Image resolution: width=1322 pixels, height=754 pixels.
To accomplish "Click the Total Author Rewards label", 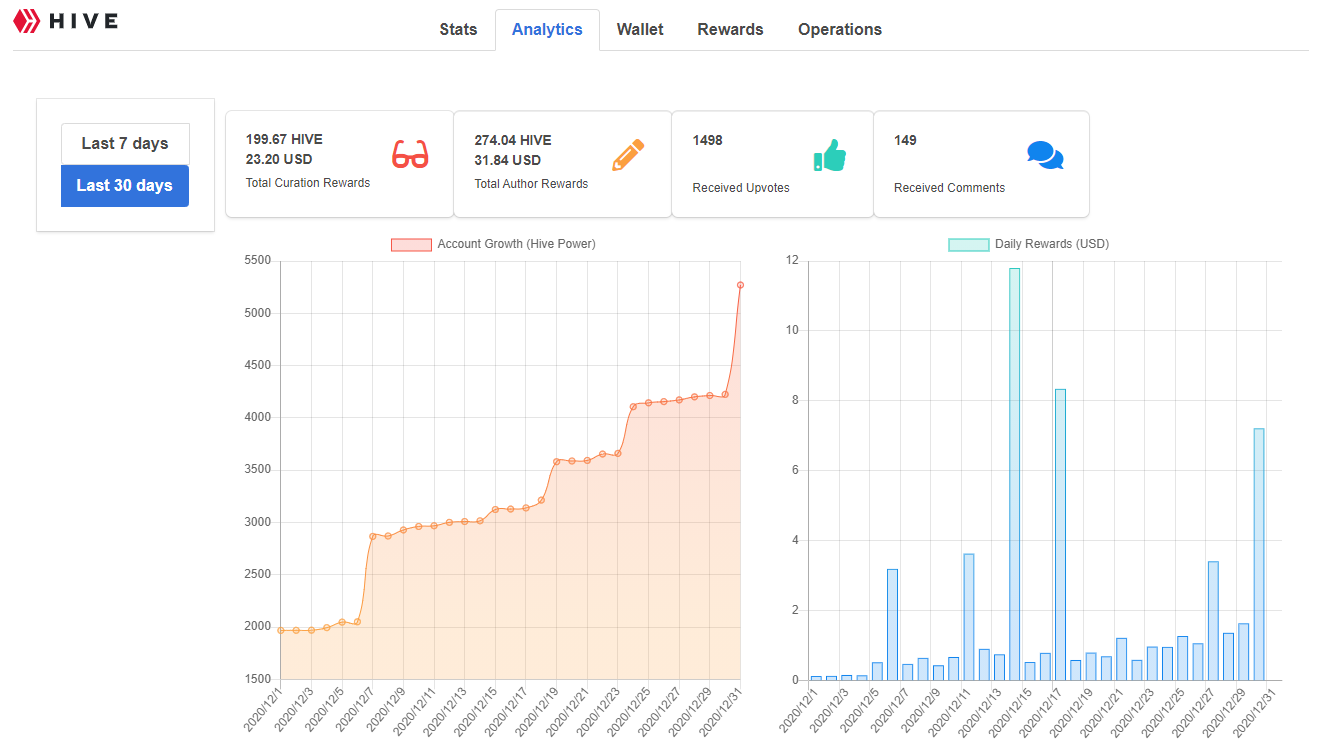I will tap(531, 184).
